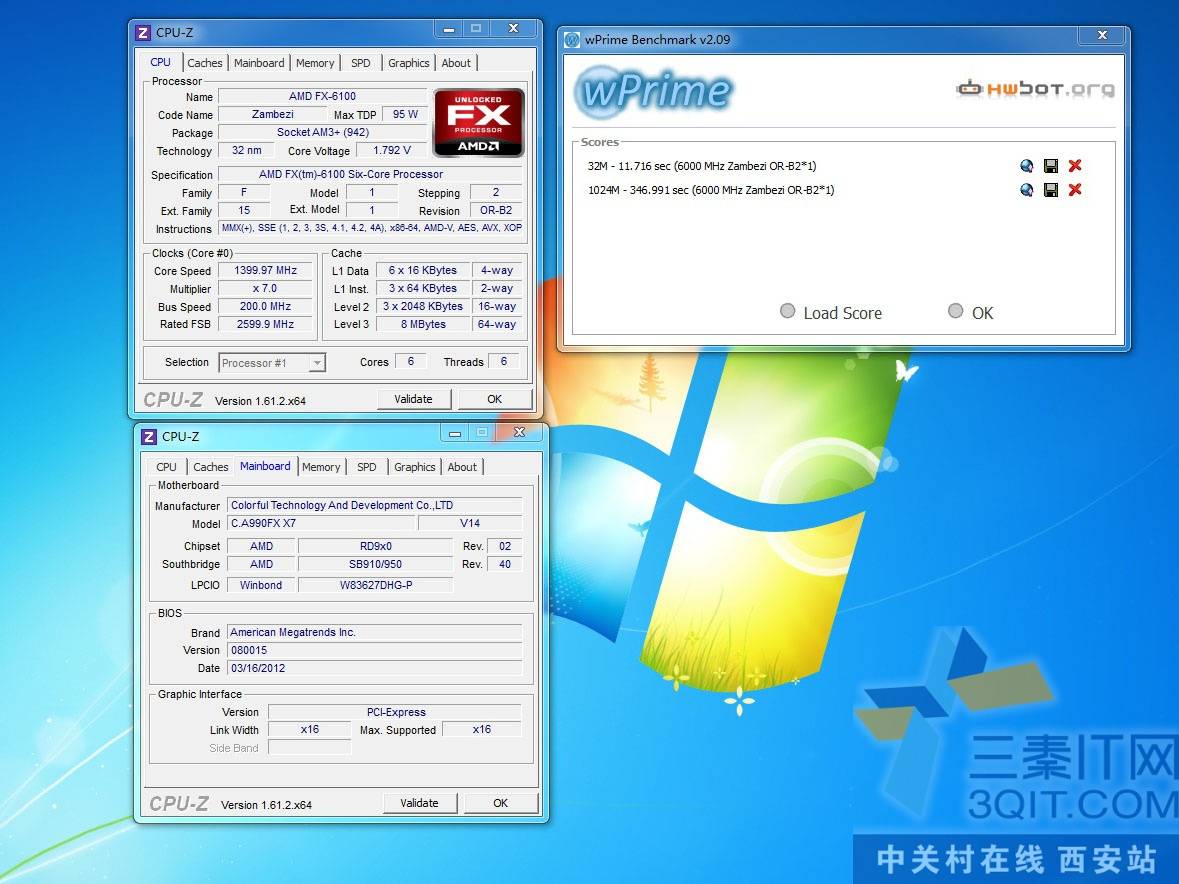Save the 32M score with floppy icon
This screenshot has height=884, width=1179.
(x=1051, y=166)
